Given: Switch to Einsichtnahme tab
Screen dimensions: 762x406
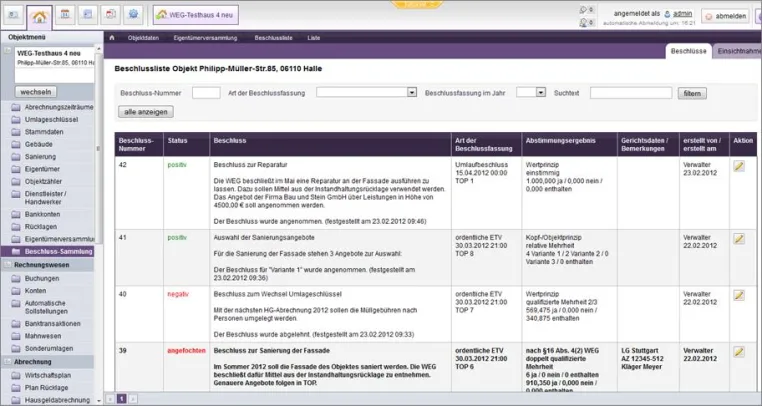Looking at the screenshot, I should (x=738, y=51).
